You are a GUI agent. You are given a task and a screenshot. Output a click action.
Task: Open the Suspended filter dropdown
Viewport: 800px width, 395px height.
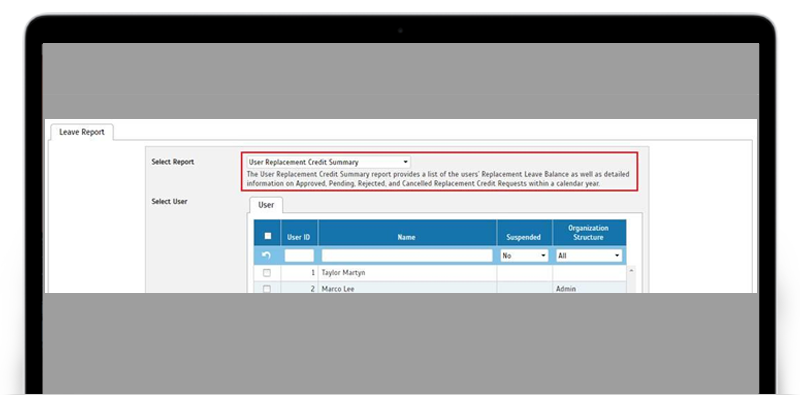[524, 256]
